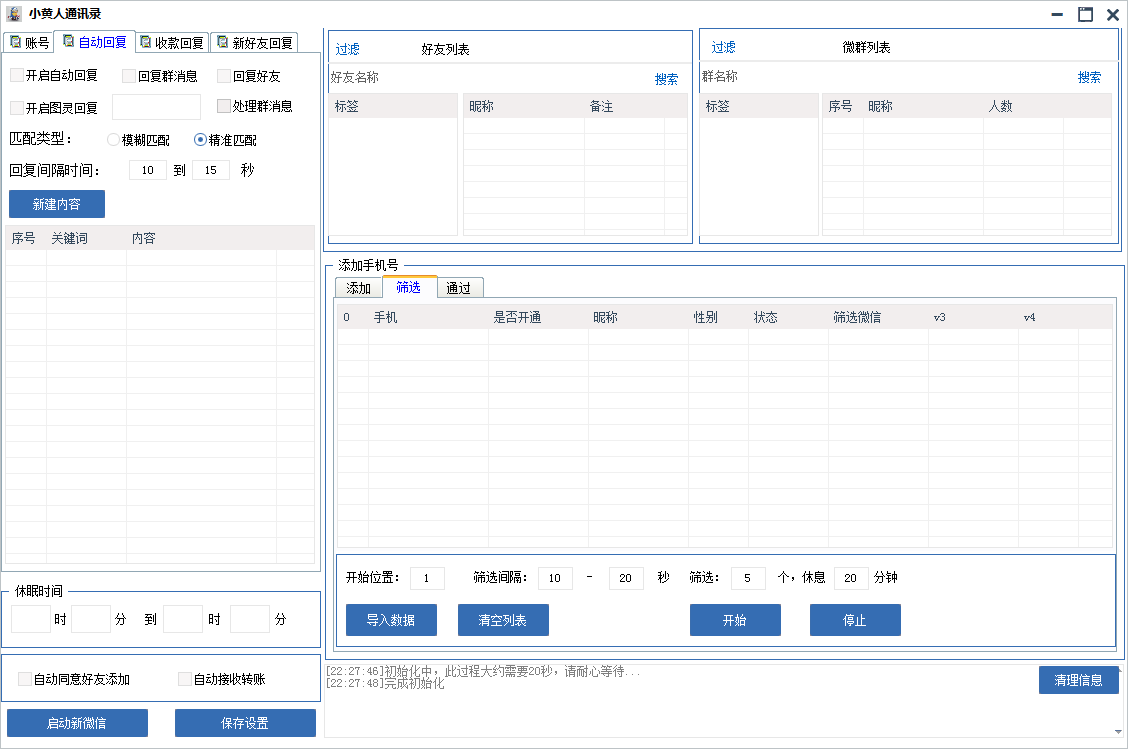Switch to the 账号 tab
This screenshot has height=749, width=1128.
pos(28,42)
